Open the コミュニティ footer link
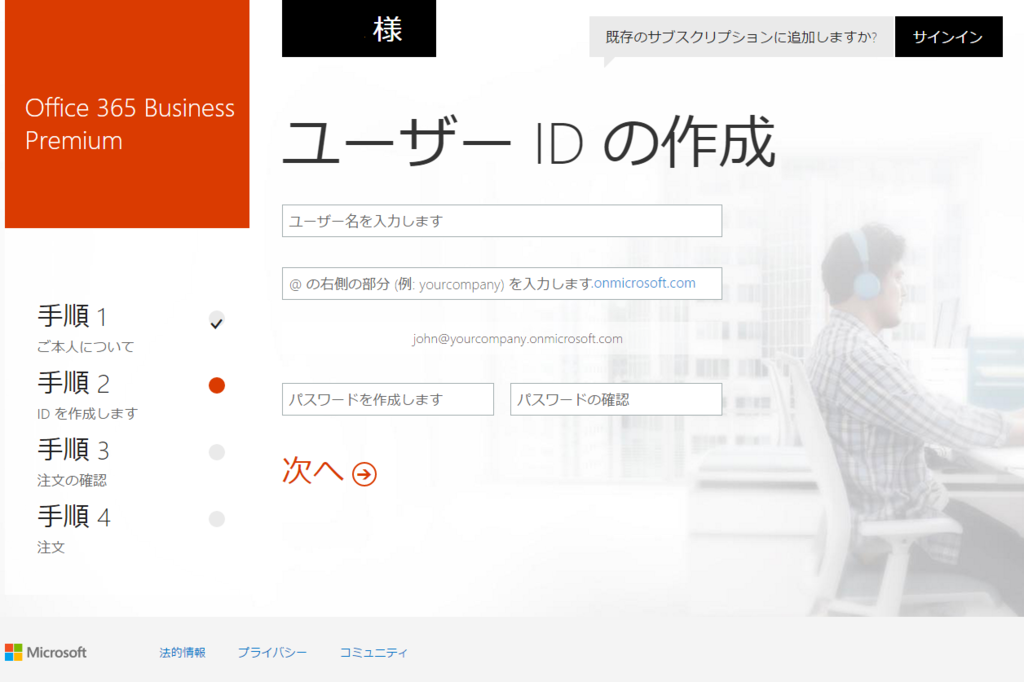 pos(374,652)
